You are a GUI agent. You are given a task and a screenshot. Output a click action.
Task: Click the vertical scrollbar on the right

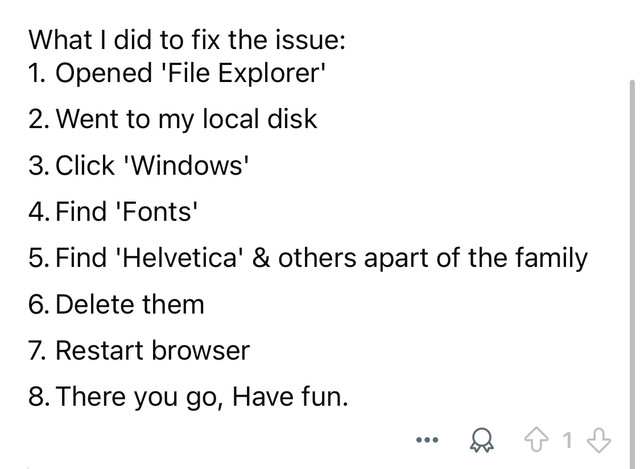pos(632,273)
